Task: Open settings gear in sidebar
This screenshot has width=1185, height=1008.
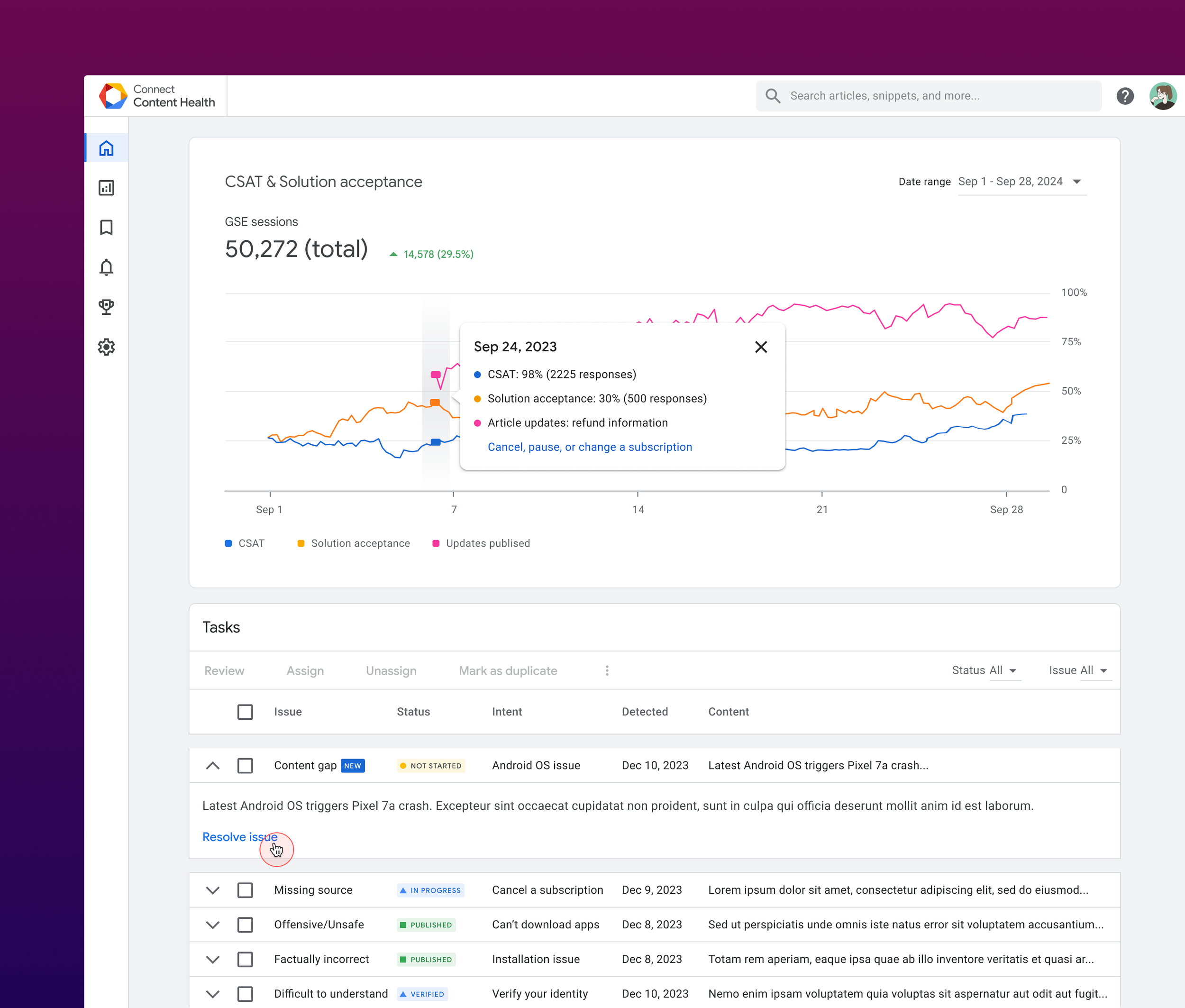Action: [x=106, y=347]
